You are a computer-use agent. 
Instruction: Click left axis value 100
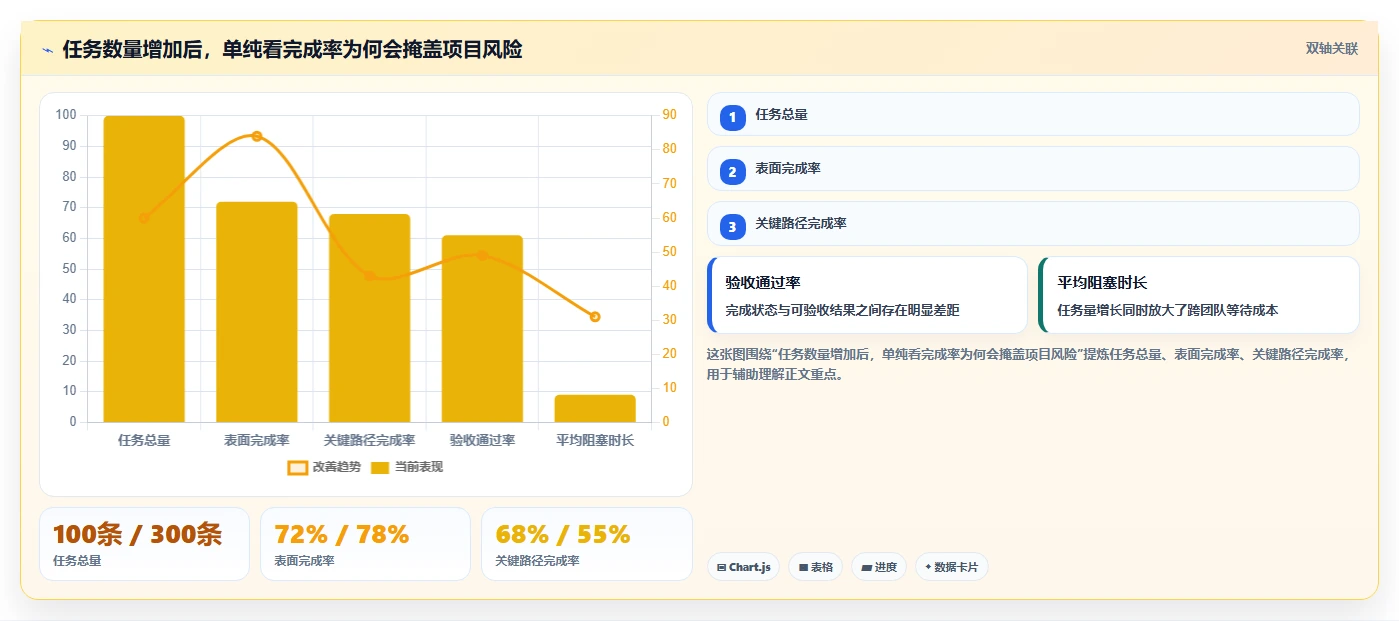coord(66,115)
